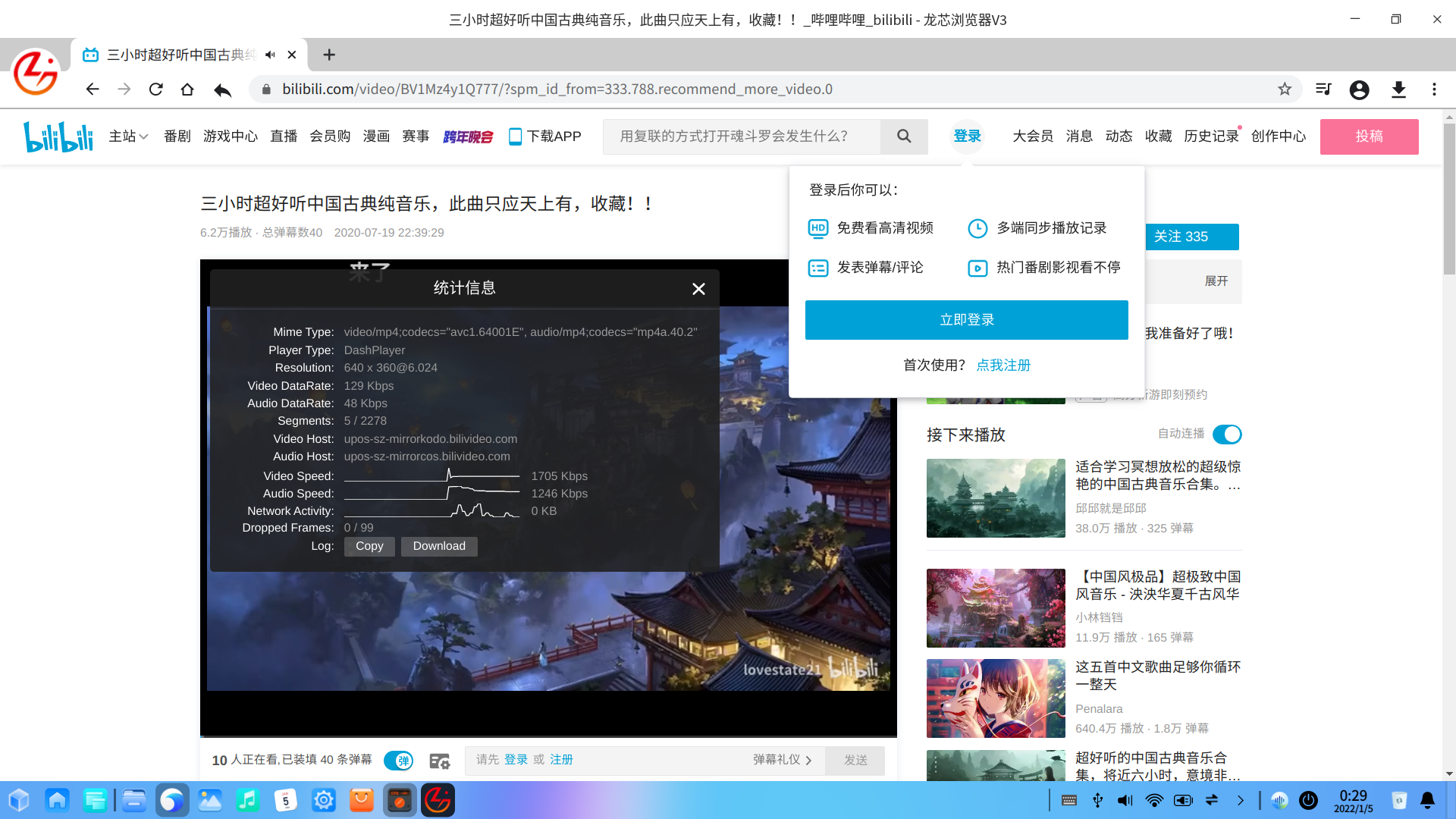Click the media playlist control icon
Viewport: 1456px width, 819px height.
tap(1323, 89)
